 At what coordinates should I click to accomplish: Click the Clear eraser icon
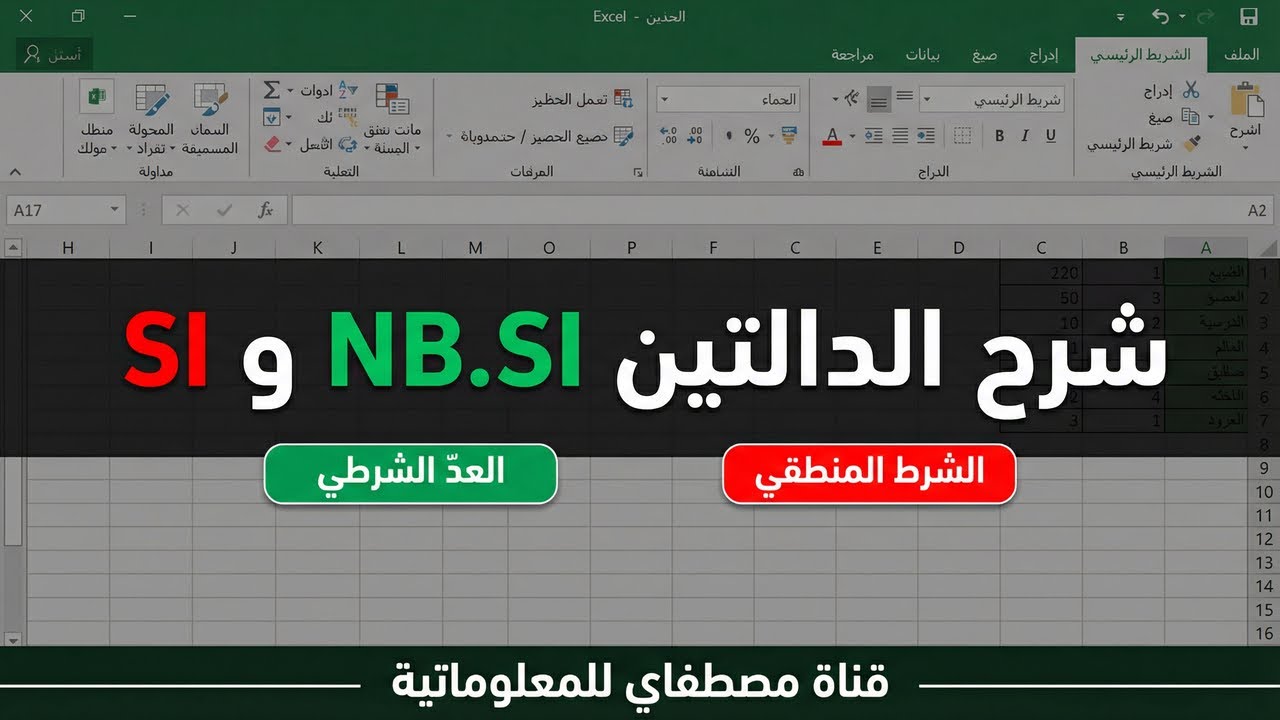coord(274,144)
